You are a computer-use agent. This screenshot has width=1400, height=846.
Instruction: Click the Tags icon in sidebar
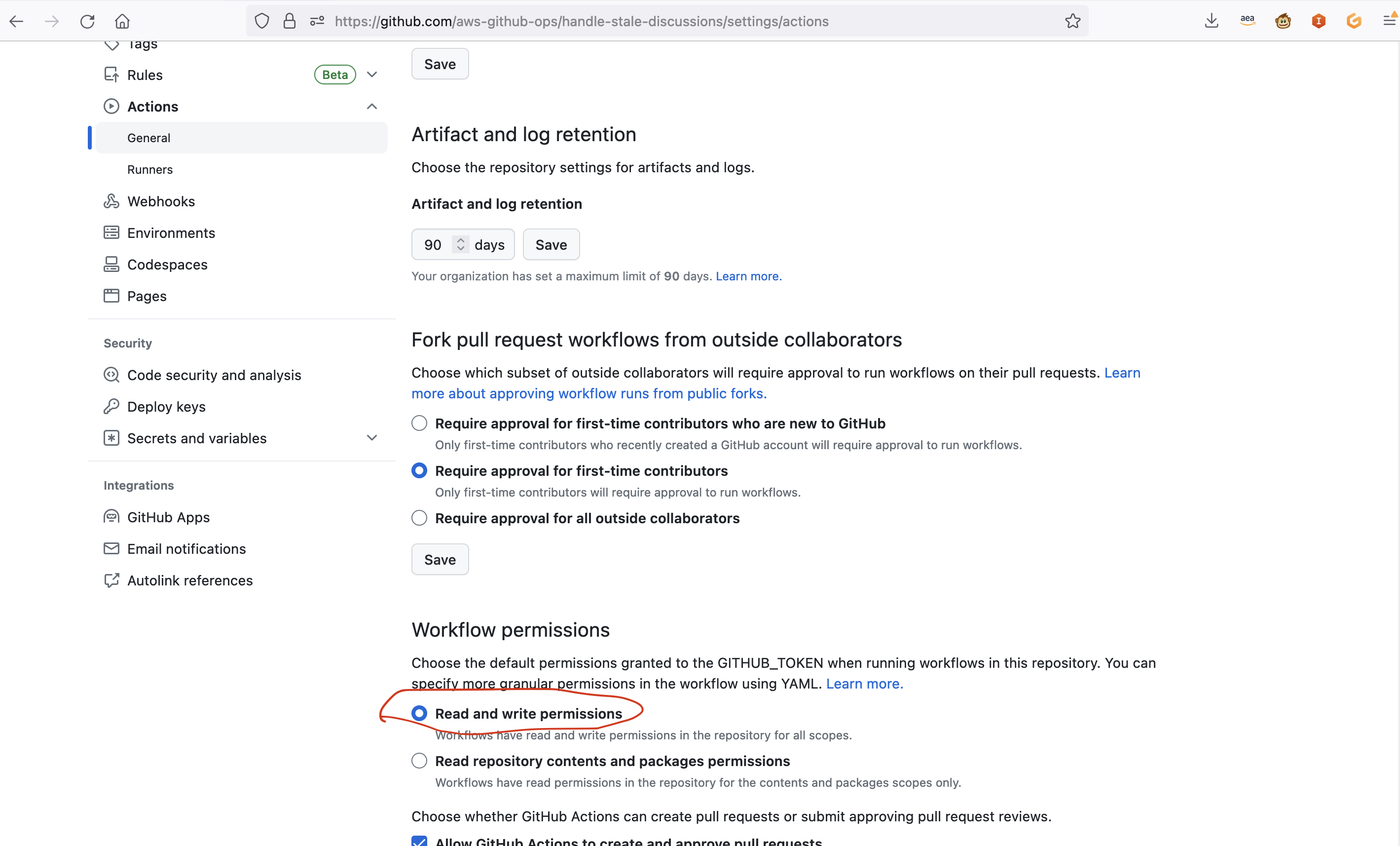pos(111,44)
